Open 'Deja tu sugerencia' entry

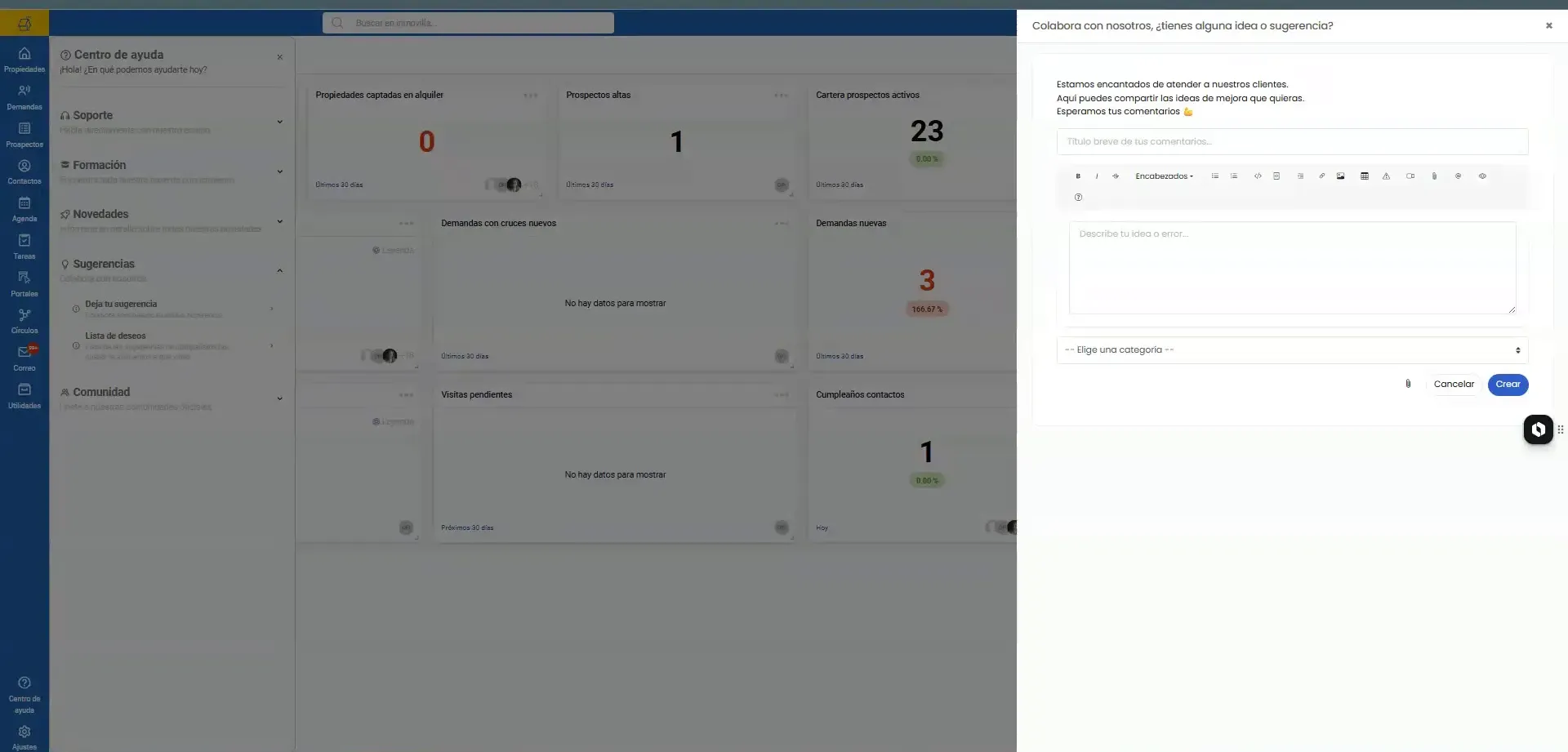[173, 309]
